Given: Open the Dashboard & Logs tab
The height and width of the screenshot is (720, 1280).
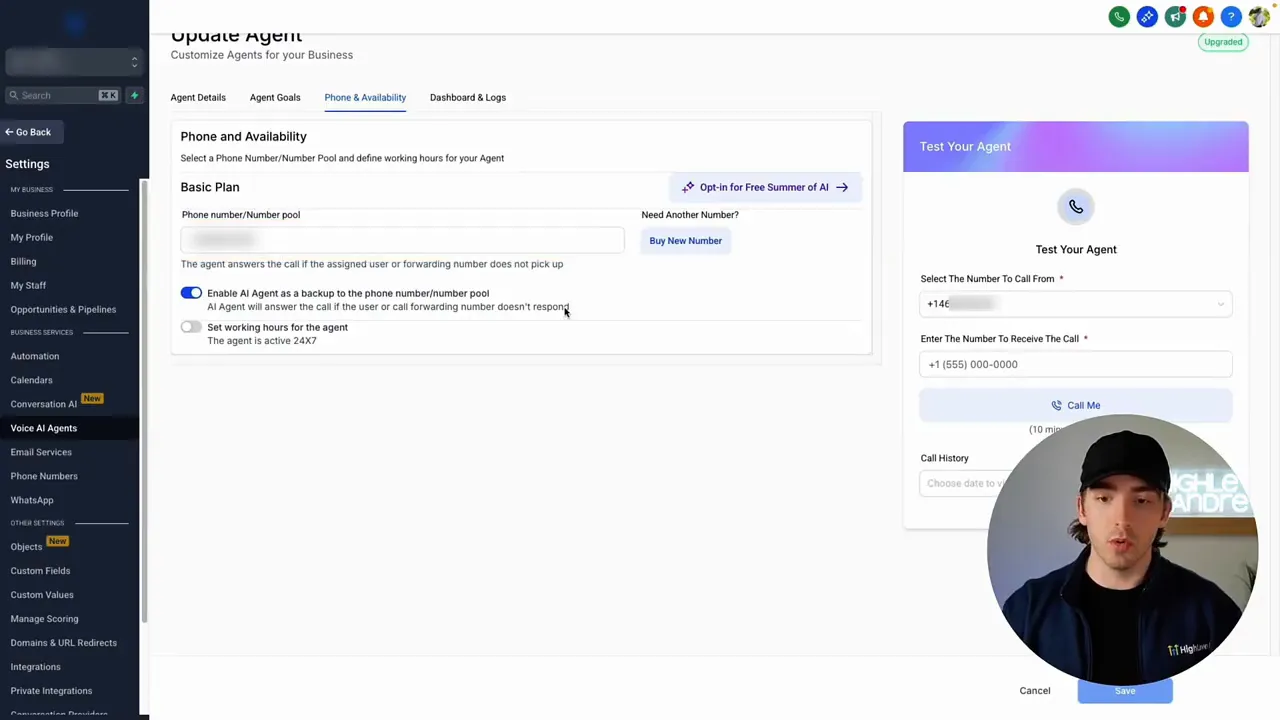Looking at the screenshot, I should [468, 97].
